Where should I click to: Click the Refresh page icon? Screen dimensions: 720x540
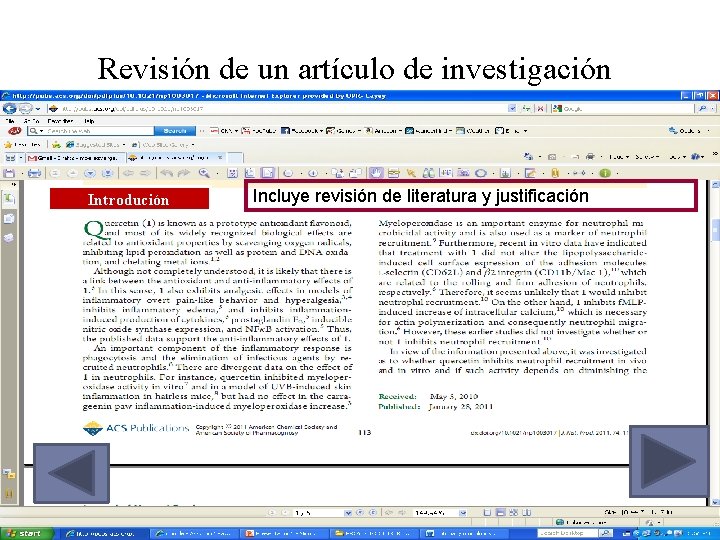528,109
